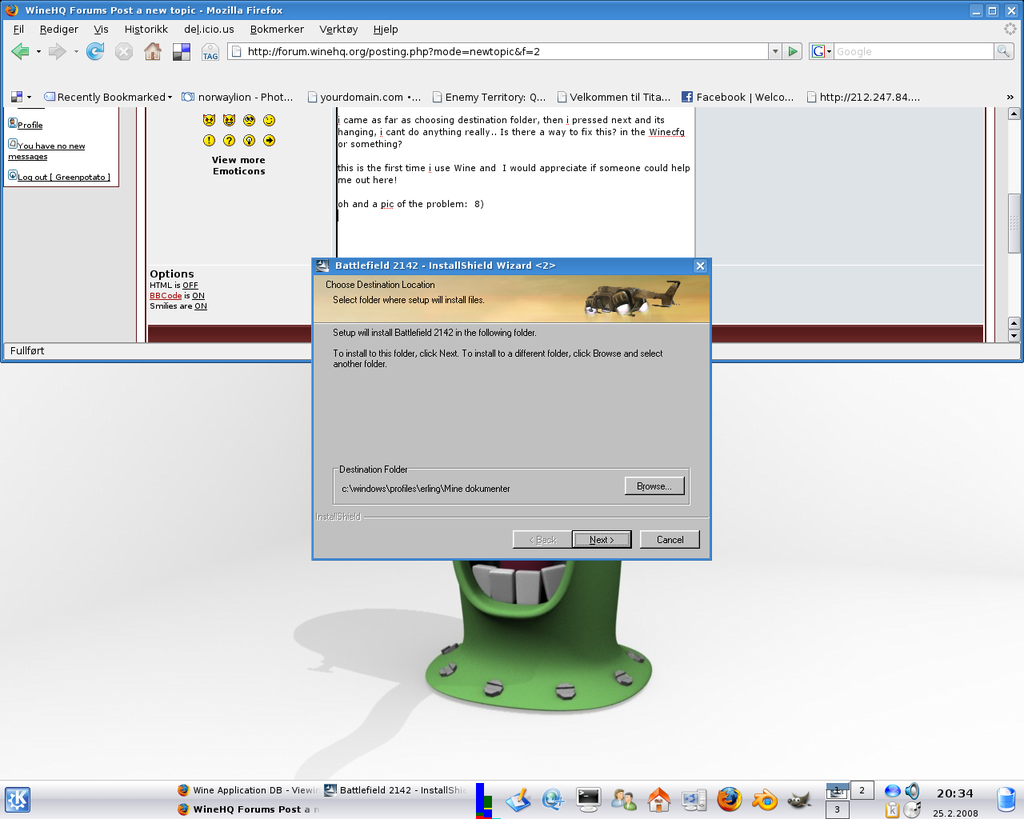This screenshot has width=1024, height=819.
Task: Open View more Emoticons link
Action: pyautogui.click(x=238, y=165)
